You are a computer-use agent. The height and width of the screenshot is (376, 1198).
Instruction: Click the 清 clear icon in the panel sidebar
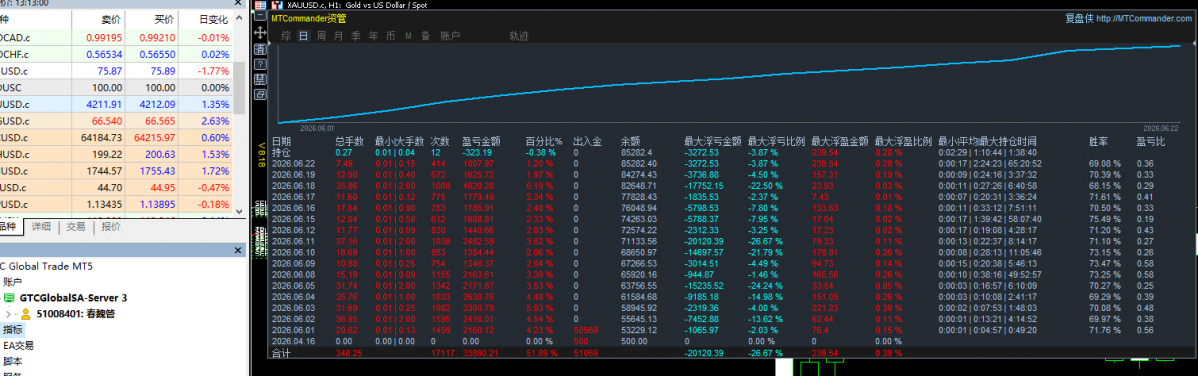pos(261,50)
